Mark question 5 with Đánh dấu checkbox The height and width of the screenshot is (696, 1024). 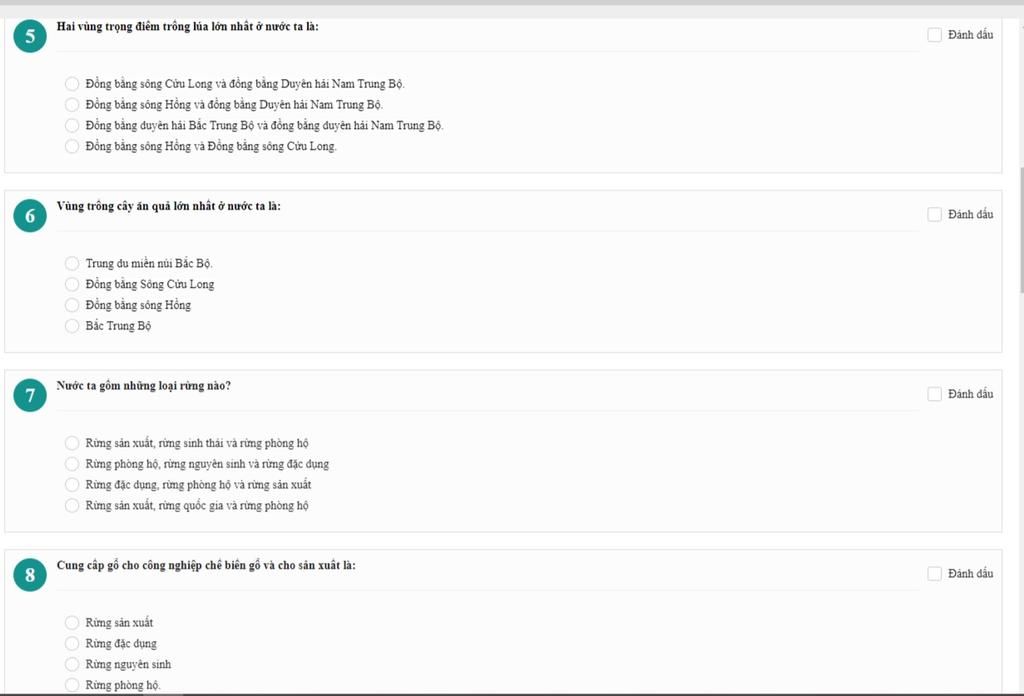click(x=935, y=35)
